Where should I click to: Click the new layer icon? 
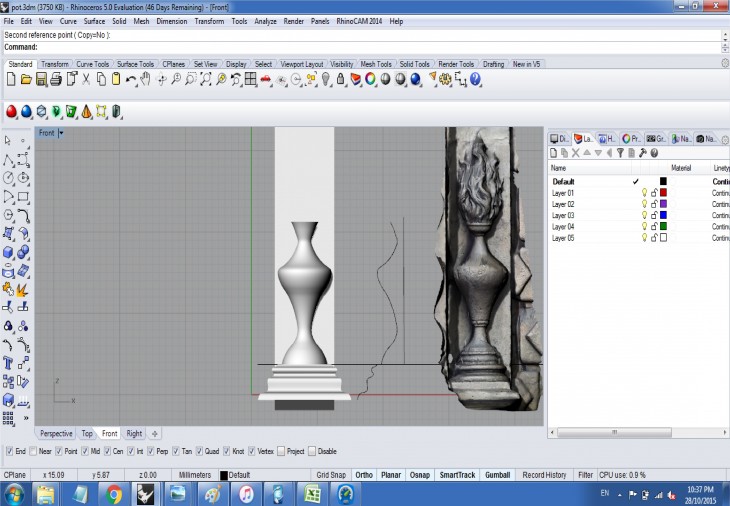(x=553, y=153)
